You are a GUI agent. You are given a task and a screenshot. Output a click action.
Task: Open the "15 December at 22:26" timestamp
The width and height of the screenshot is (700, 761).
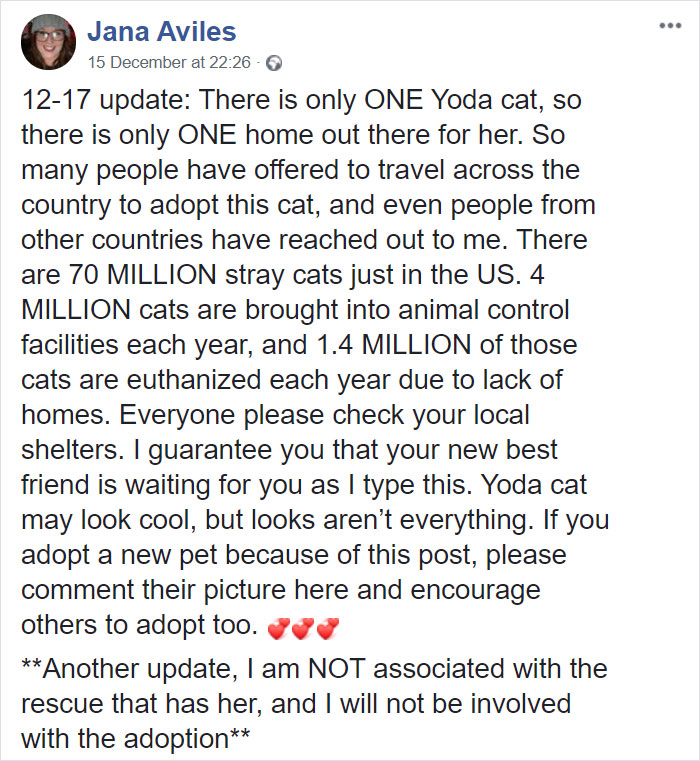[x=169, y=61]
